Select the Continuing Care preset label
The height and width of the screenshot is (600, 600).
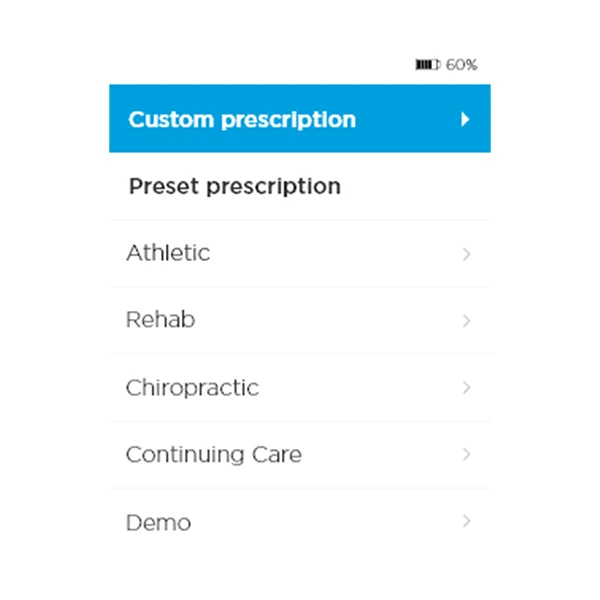pyautogui.click(x=213, y=455)
